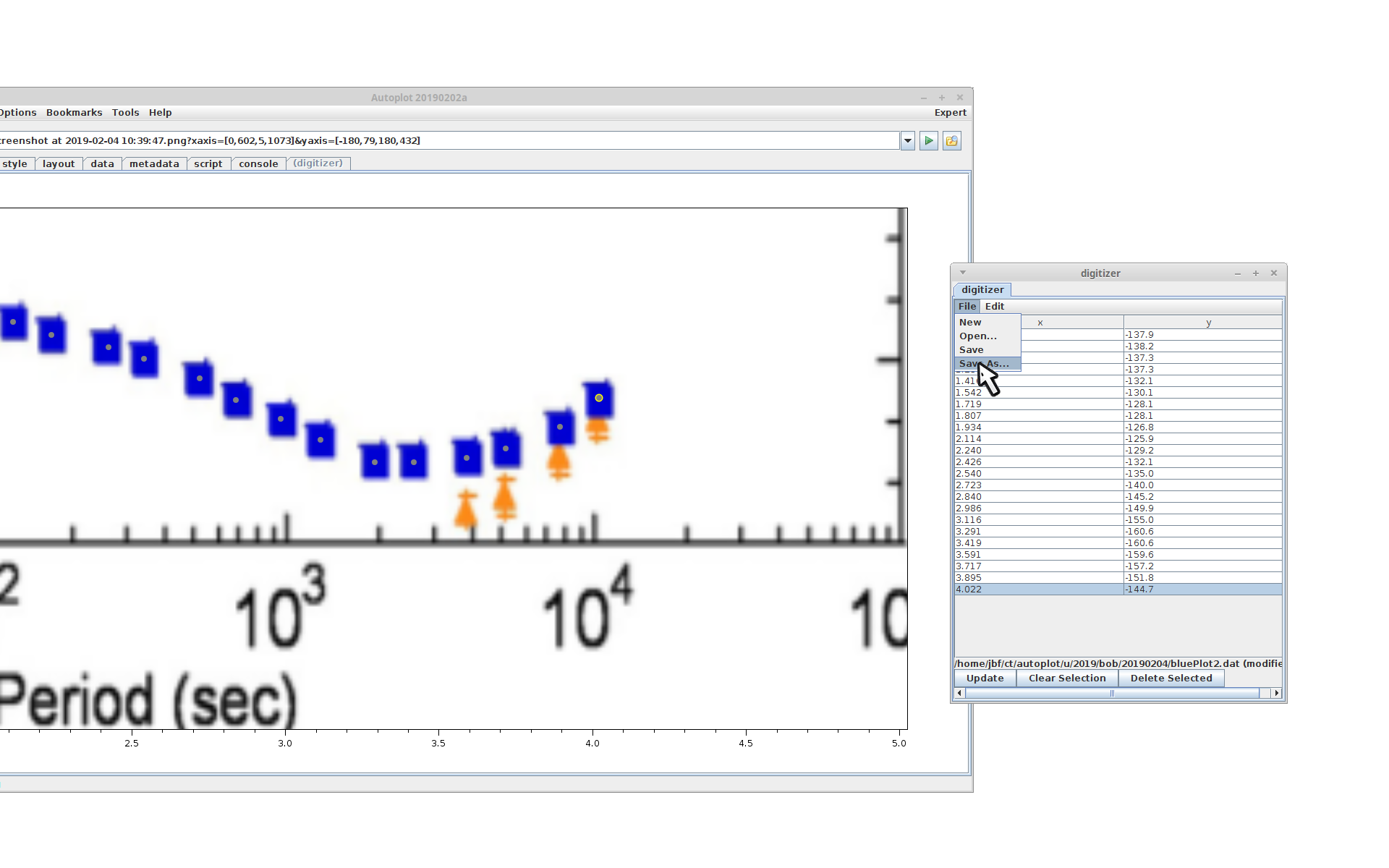
Task: Click the horizontal scrollbar thumb
Action: pyautogui.click(x=1112, y=694)
